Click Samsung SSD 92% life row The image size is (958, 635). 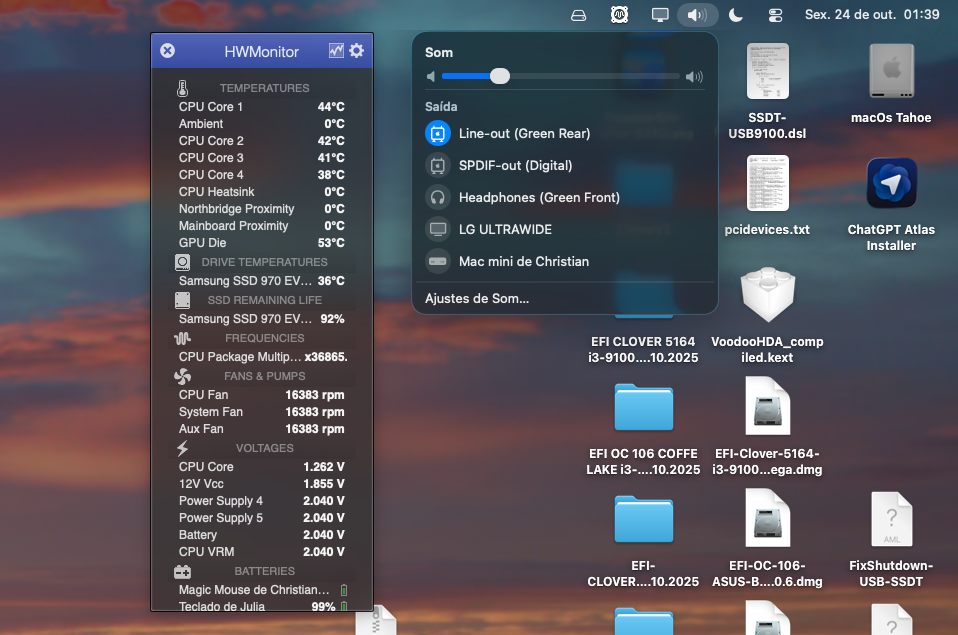(261, 318)
